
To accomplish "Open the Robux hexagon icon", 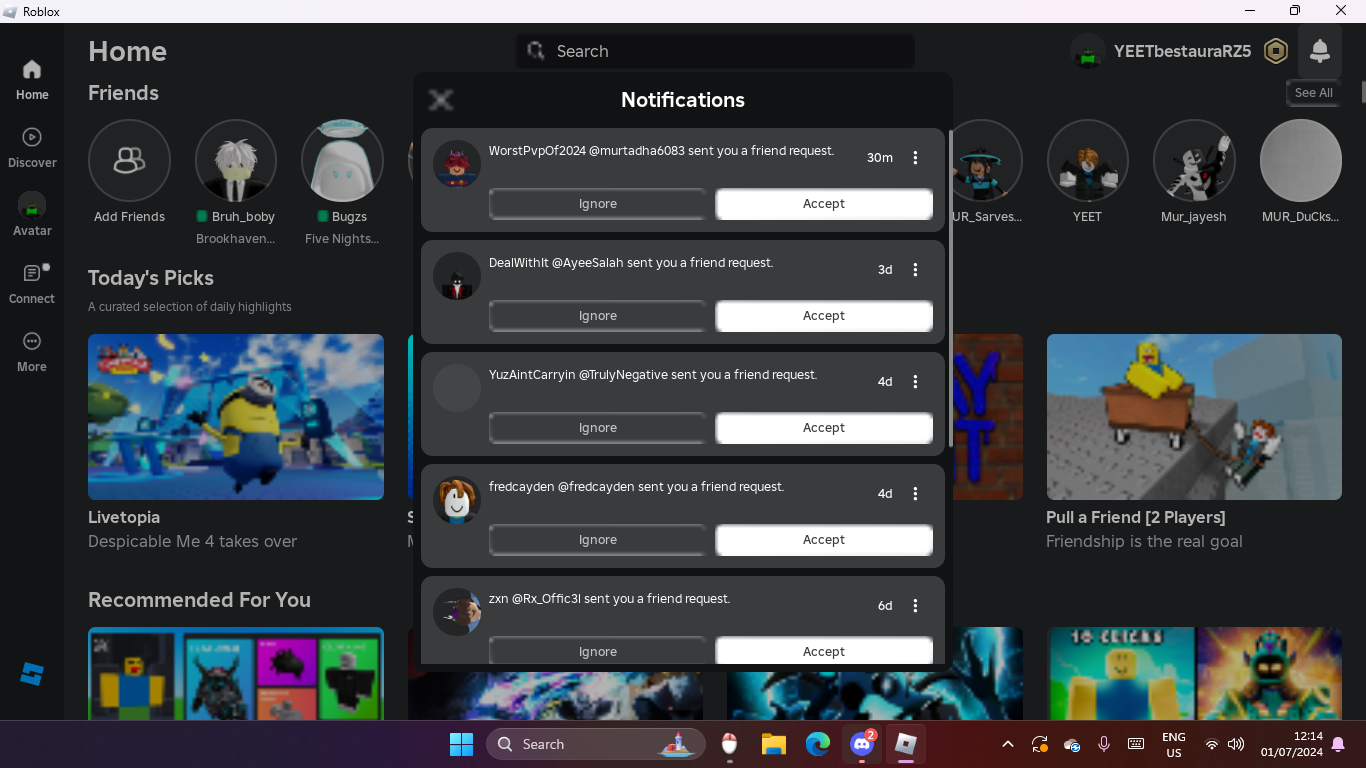I will click(1276, 51).
